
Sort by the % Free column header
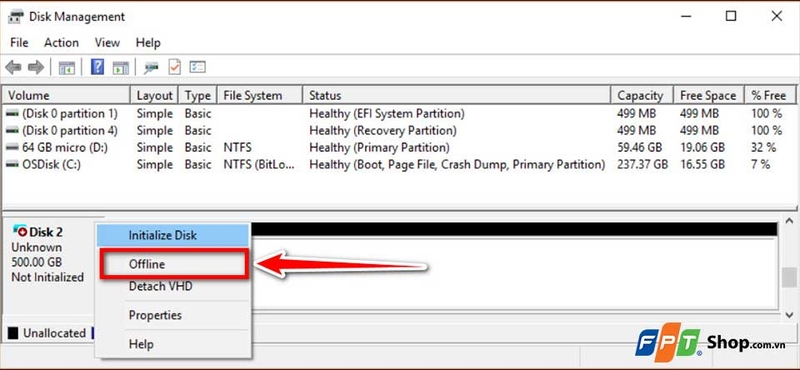click(771, 95)
